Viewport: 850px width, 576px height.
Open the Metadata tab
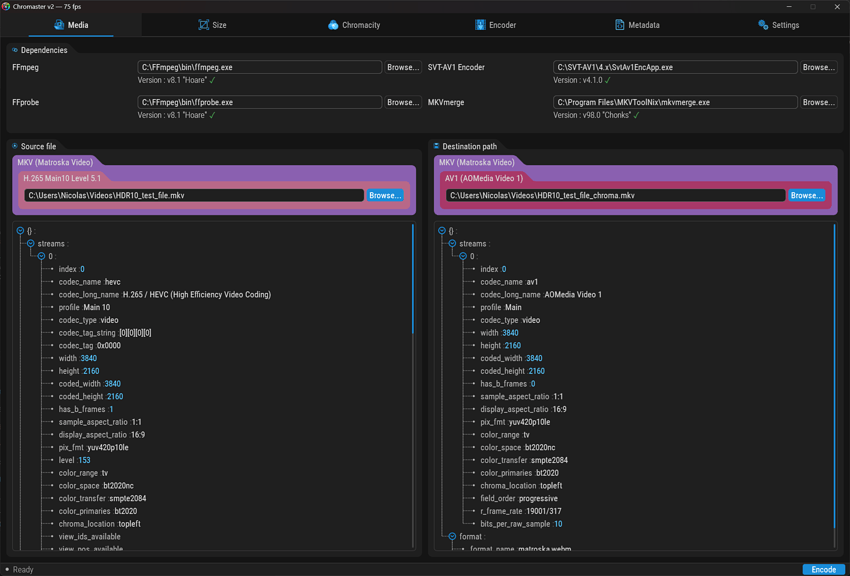point(637,25)
